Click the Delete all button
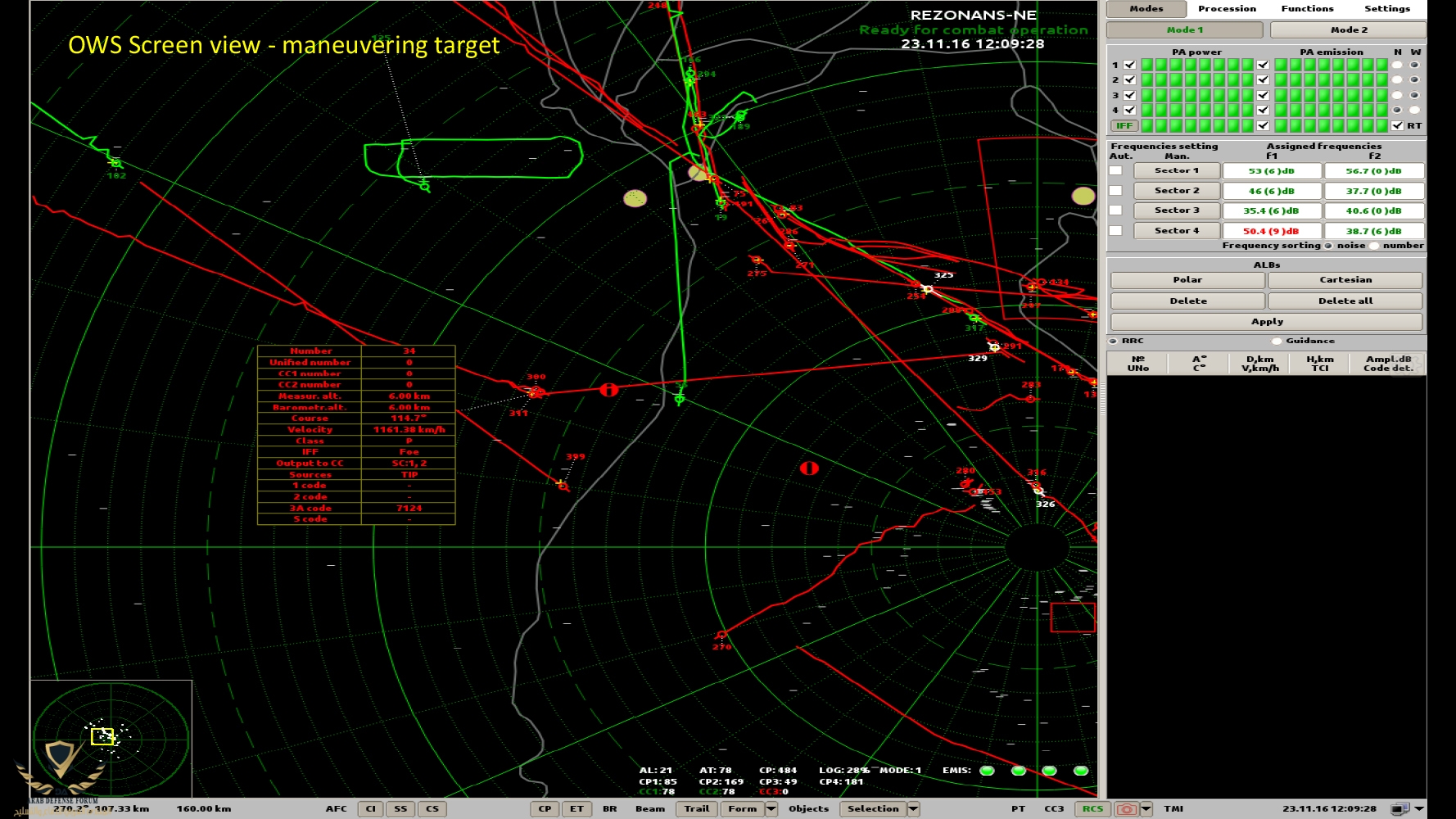The width and height of the screenshot is (1456, 819). tap(1345, 301)
